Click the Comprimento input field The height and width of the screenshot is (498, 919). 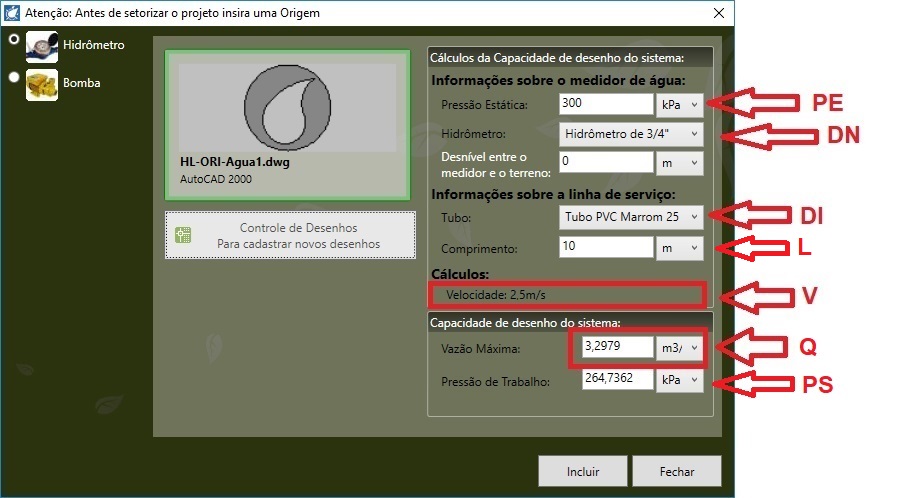coord(605,246)
